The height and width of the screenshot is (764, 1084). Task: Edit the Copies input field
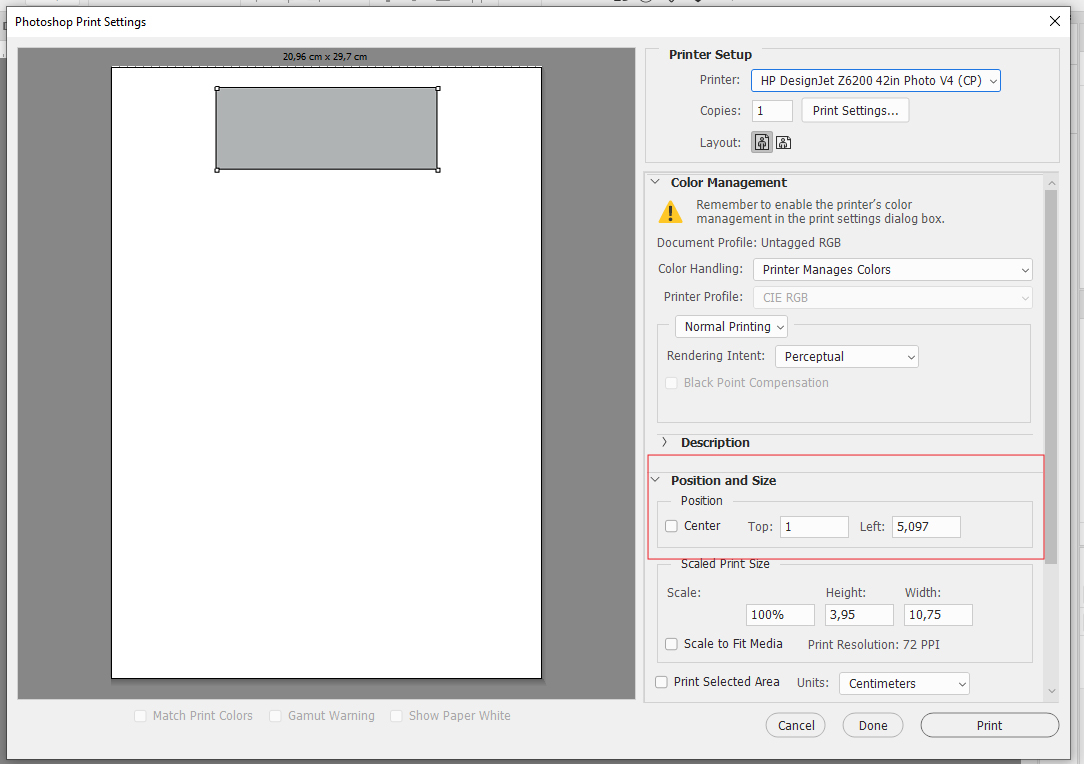[x=772, y=110]
